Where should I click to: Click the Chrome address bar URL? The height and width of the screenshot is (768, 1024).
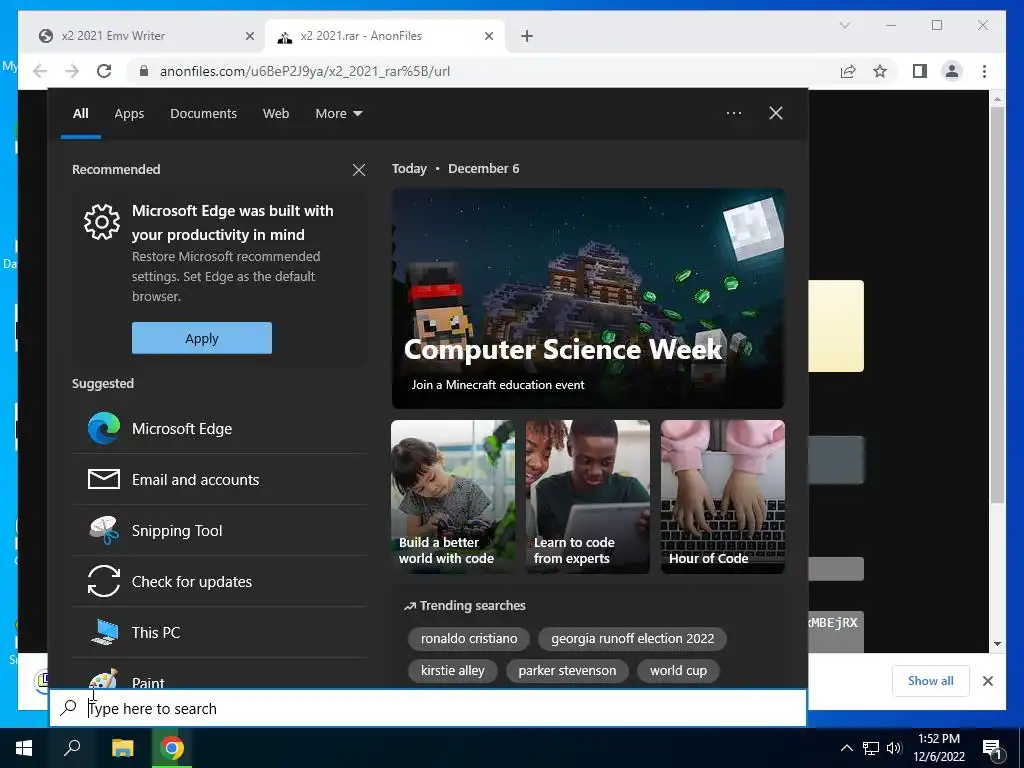pyautogui.click(x=305, y=71)
